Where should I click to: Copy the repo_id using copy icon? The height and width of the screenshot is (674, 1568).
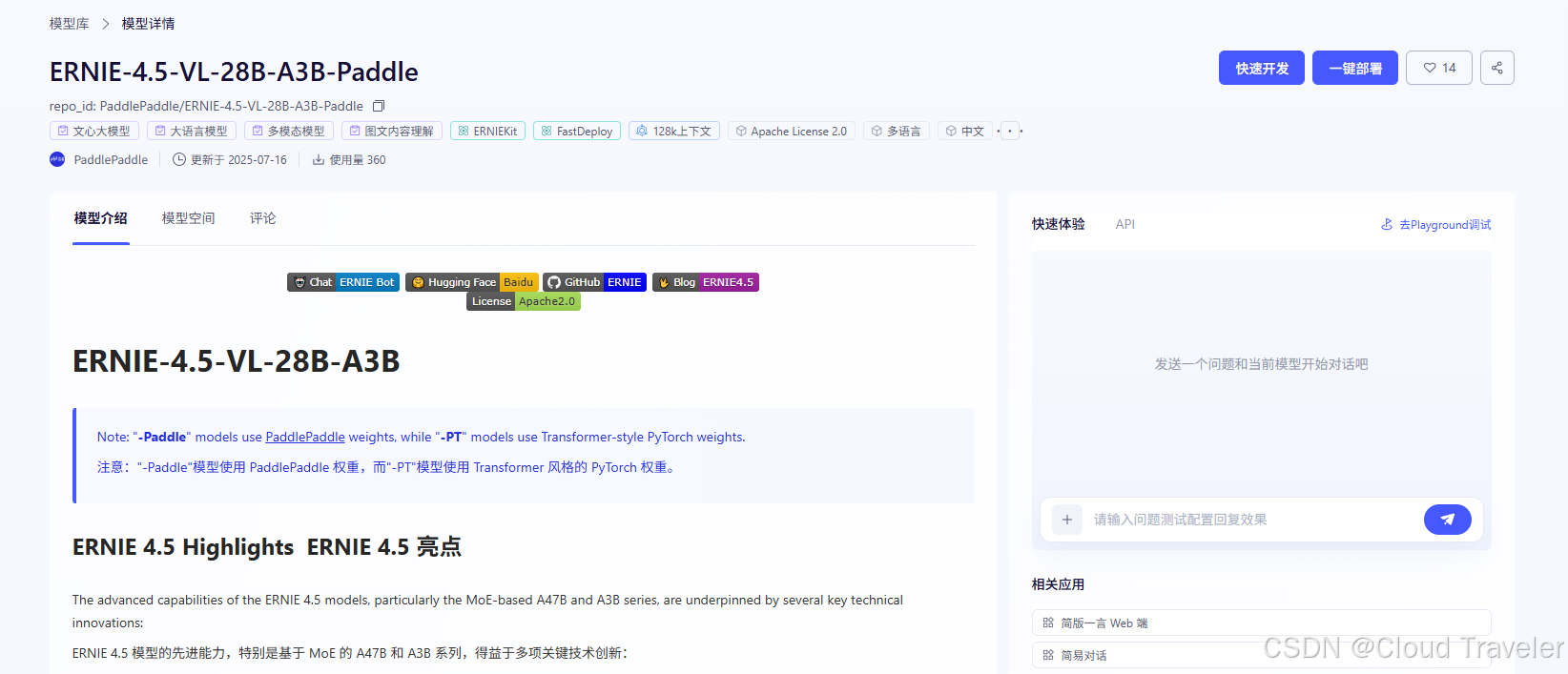coord(379,106)
